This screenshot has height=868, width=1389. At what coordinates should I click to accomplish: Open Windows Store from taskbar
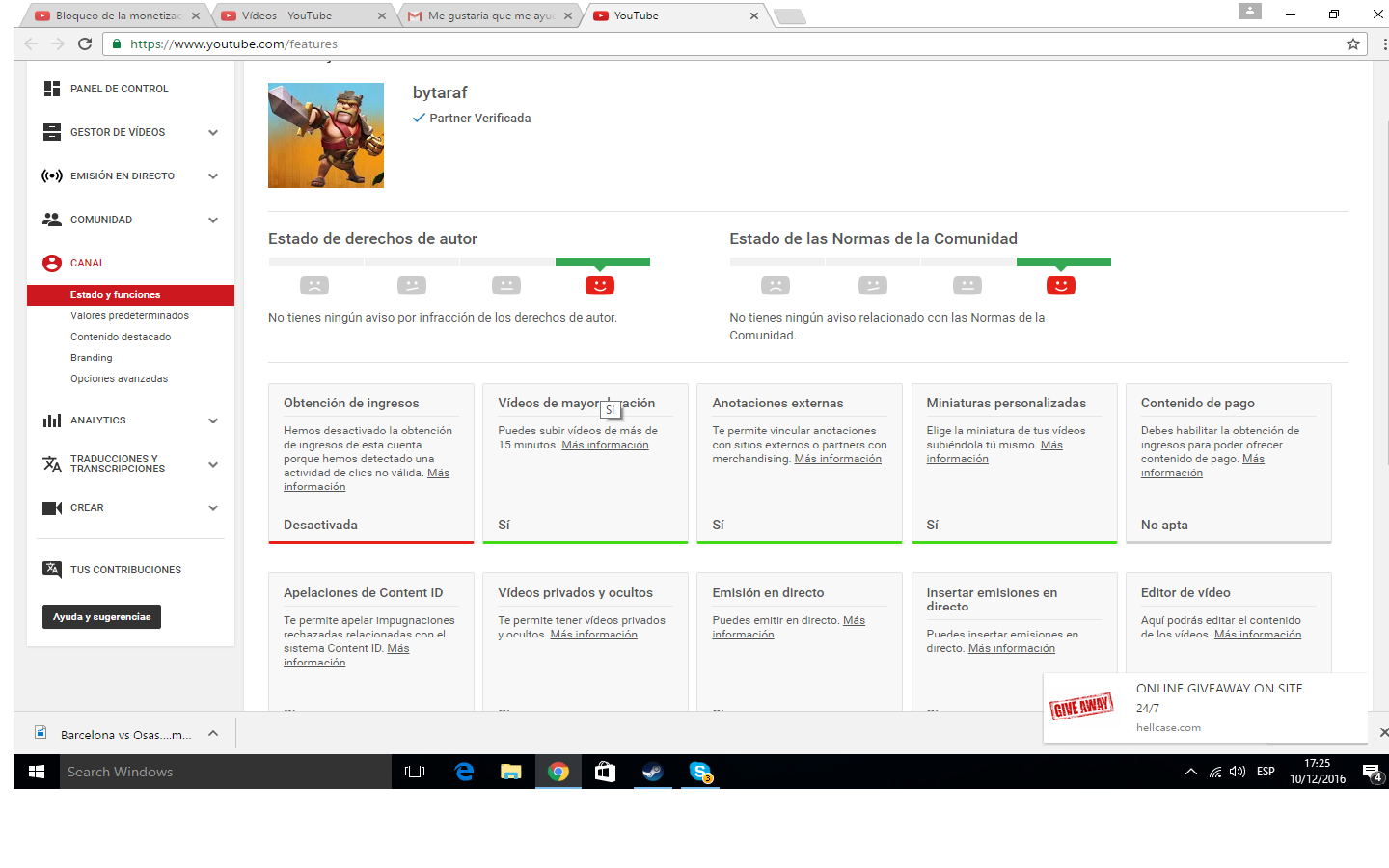click(x=606, y=772)
